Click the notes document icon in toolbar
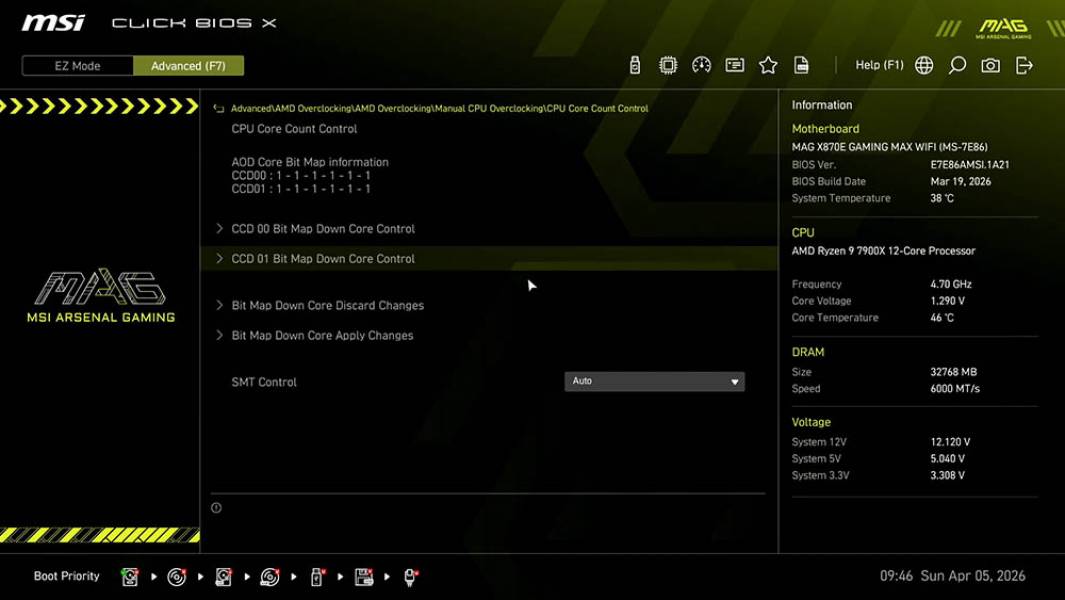 pyautogui.click(x=801, y=65)
